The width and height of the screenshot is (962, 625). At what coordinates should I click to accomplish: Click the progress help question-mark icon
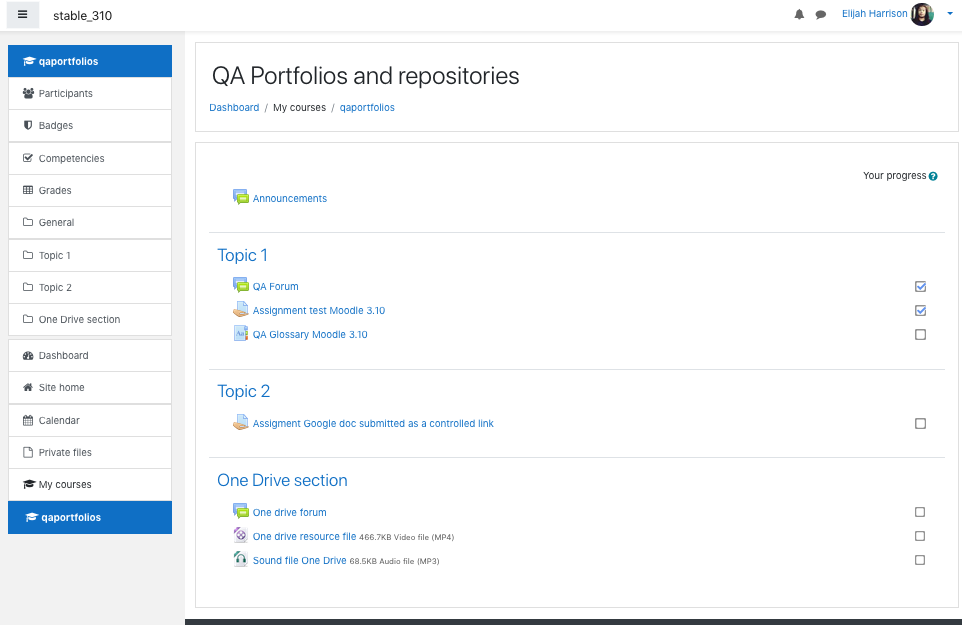pyautogui.click(x=933, y=176)
